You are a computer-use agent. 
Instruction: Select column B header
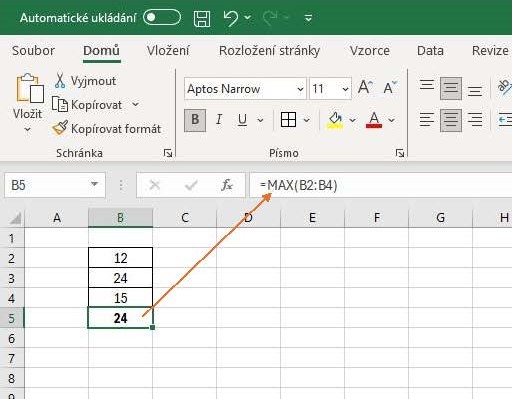[x=120, y=218]
